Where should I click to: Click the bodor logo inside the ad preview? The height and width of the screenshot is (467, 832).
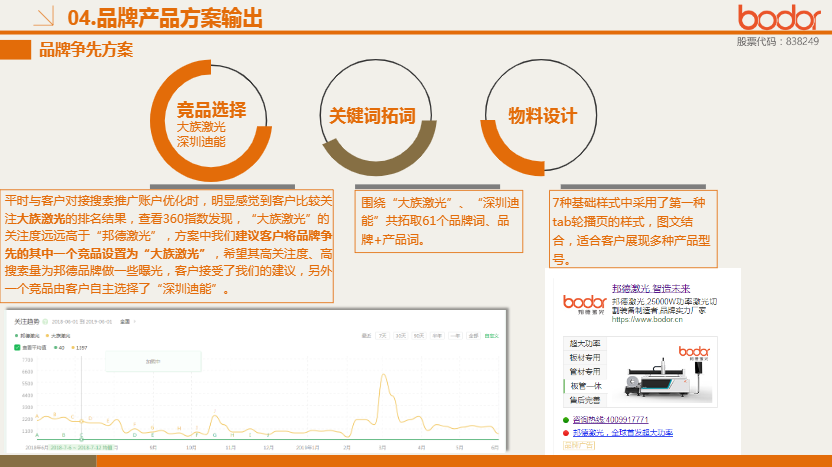pos(584,304)
